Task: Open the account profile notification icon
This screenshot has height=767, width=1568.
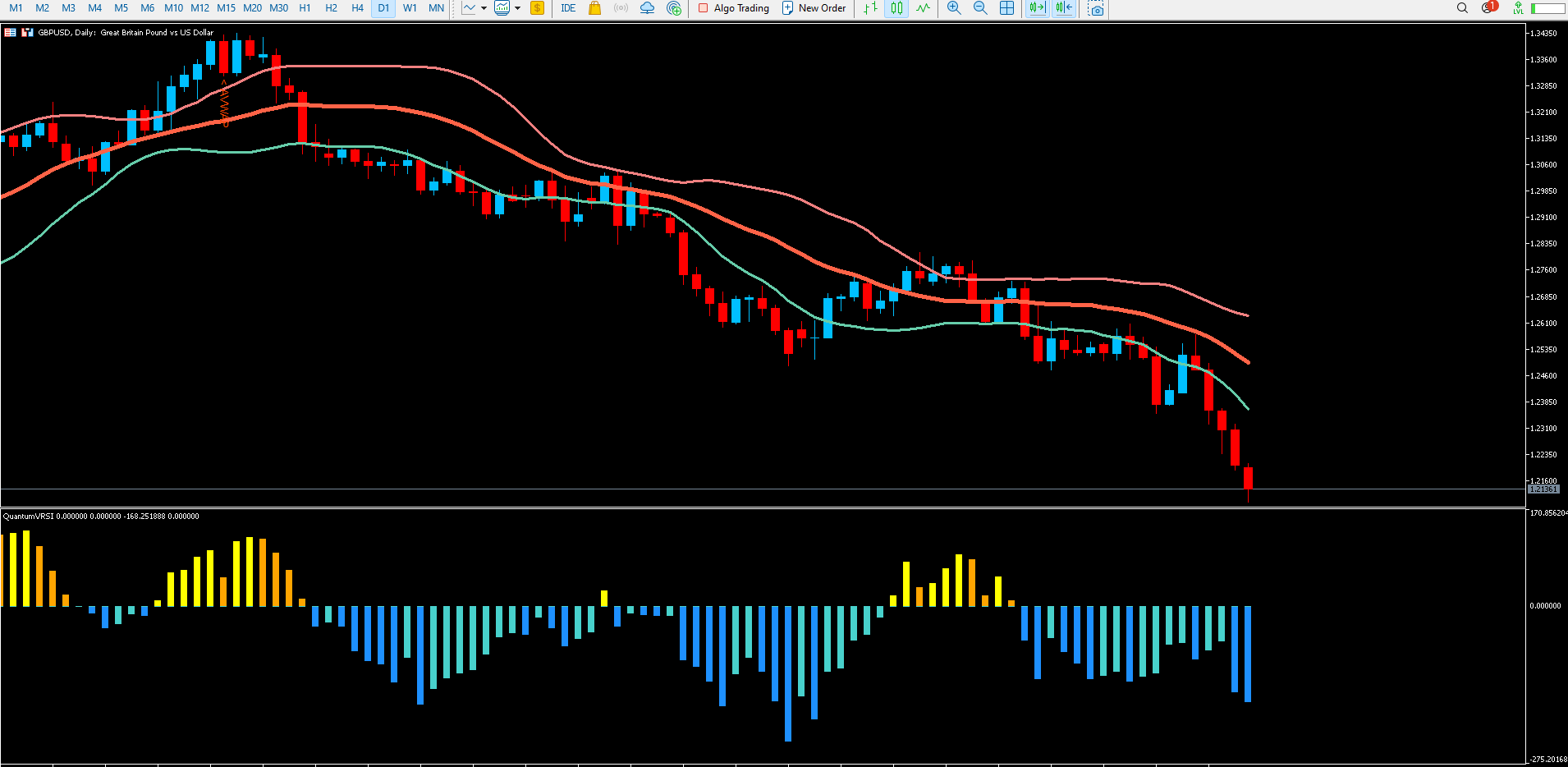Action: tap(1489, 7)
